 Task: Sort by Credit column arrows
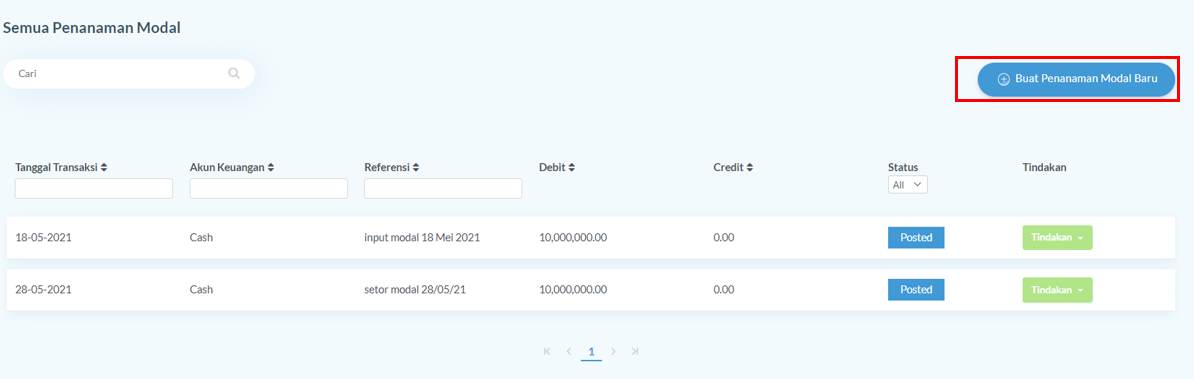click(x=749, y=167)
